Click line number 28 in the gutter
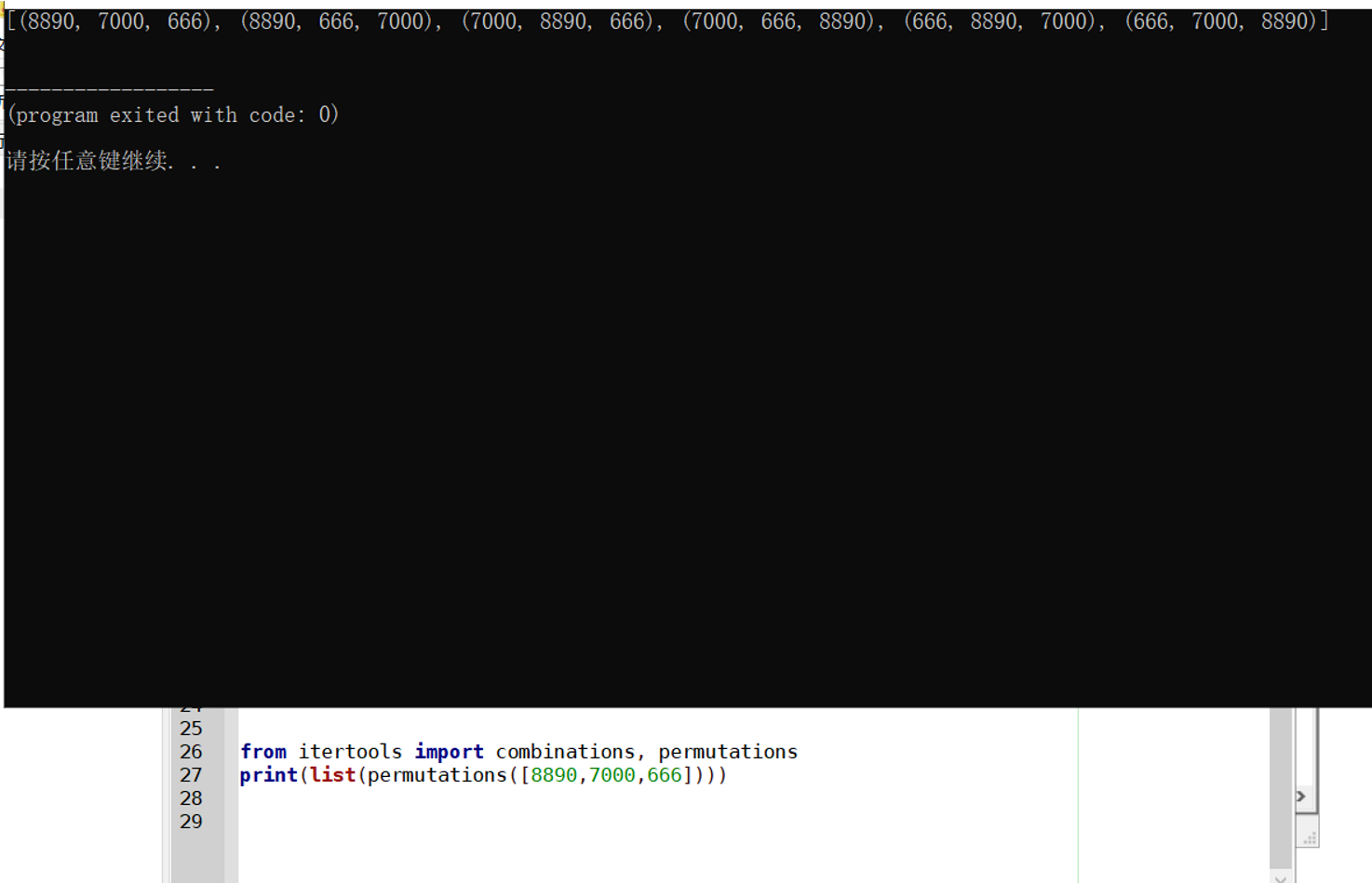 (191, 798)
